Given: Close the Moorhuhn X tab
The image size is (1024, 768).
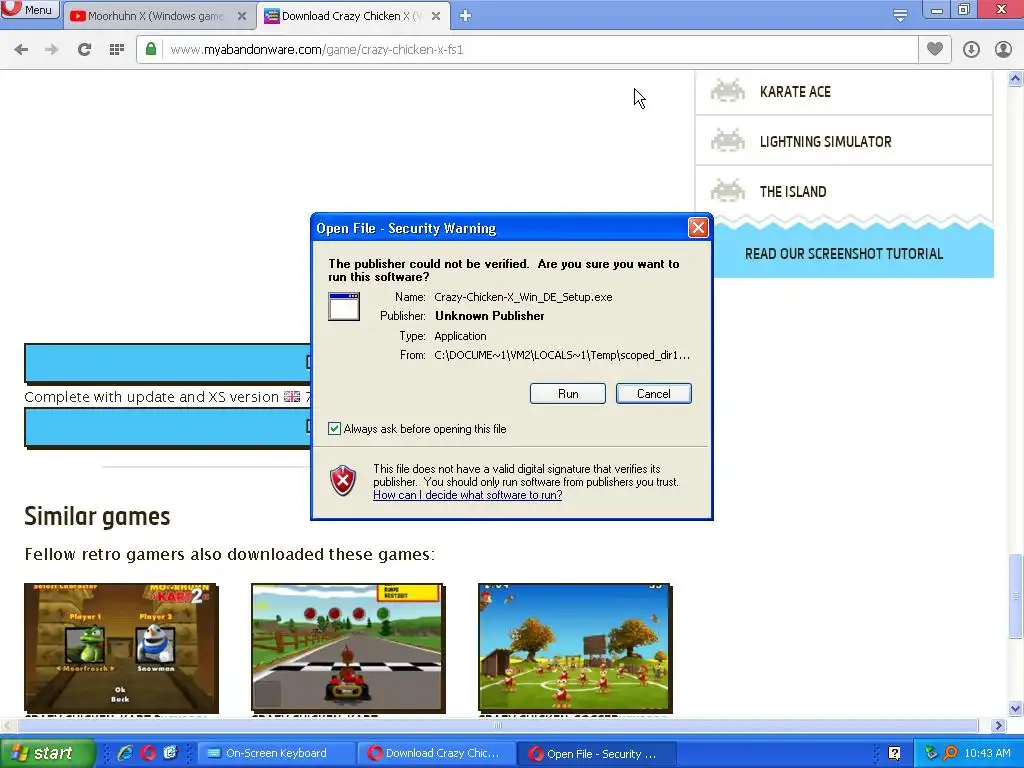Looking at the screenshot, I should (x=242, y=16).
